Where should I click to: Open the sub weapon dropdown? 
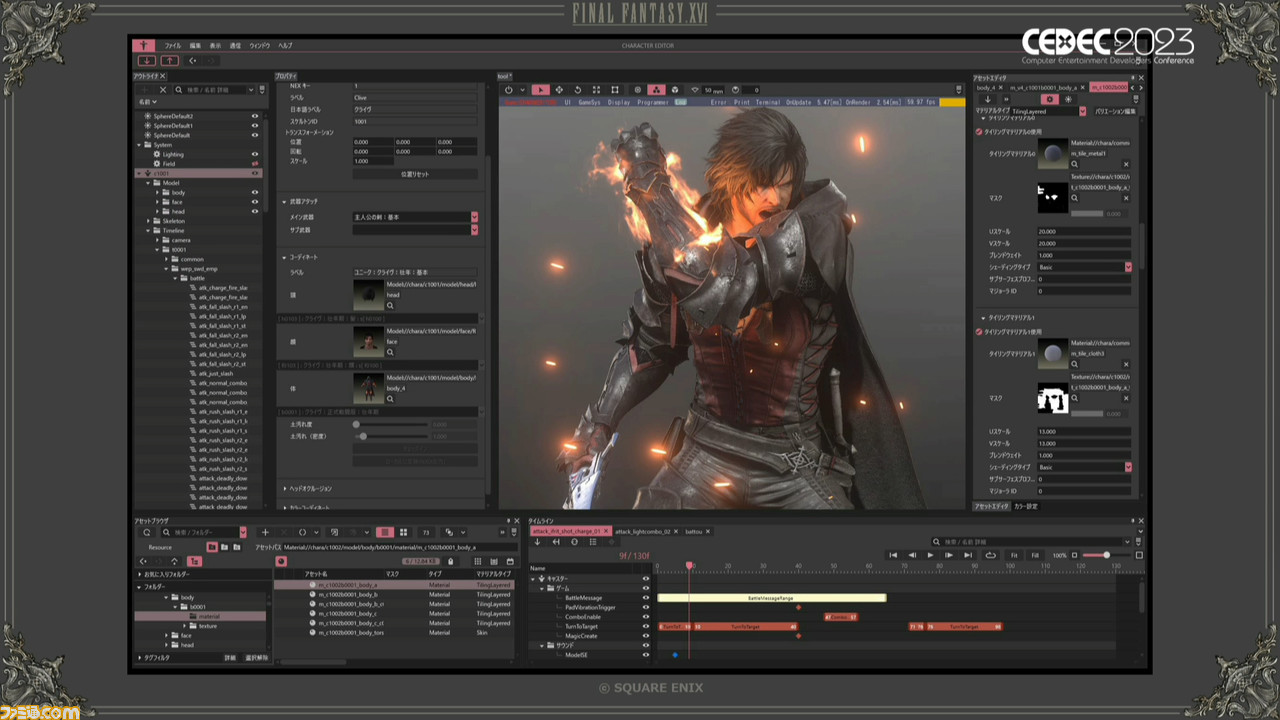coord(474,230)
